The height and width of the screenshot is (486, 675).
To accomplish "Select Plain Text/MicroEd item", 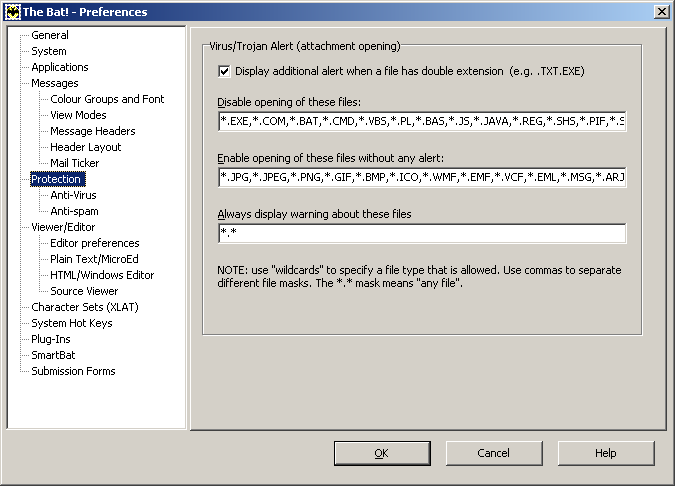I will click(x=94, y=259).
